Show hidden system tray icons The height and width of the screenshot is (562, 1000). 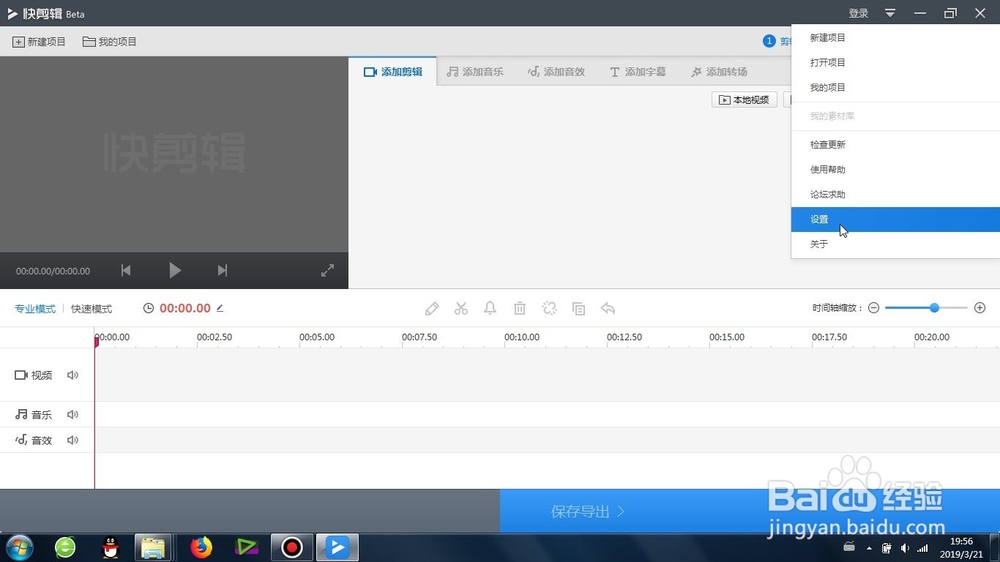(x=869, y=548)
